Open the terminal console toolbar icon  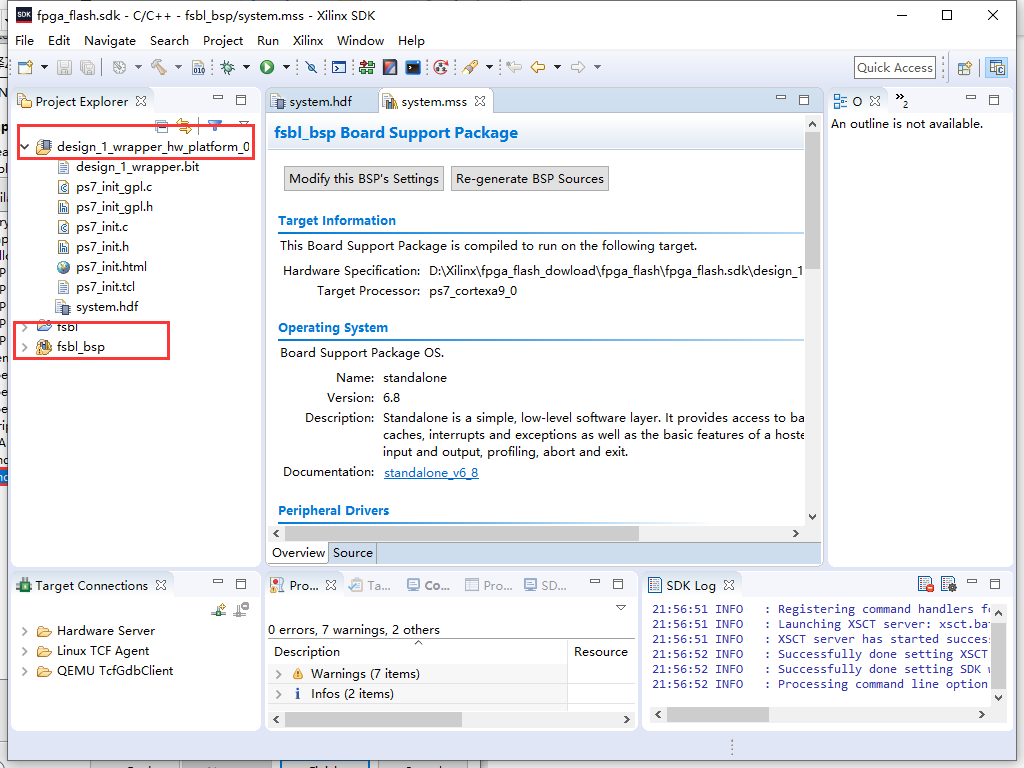pos(339,67)
